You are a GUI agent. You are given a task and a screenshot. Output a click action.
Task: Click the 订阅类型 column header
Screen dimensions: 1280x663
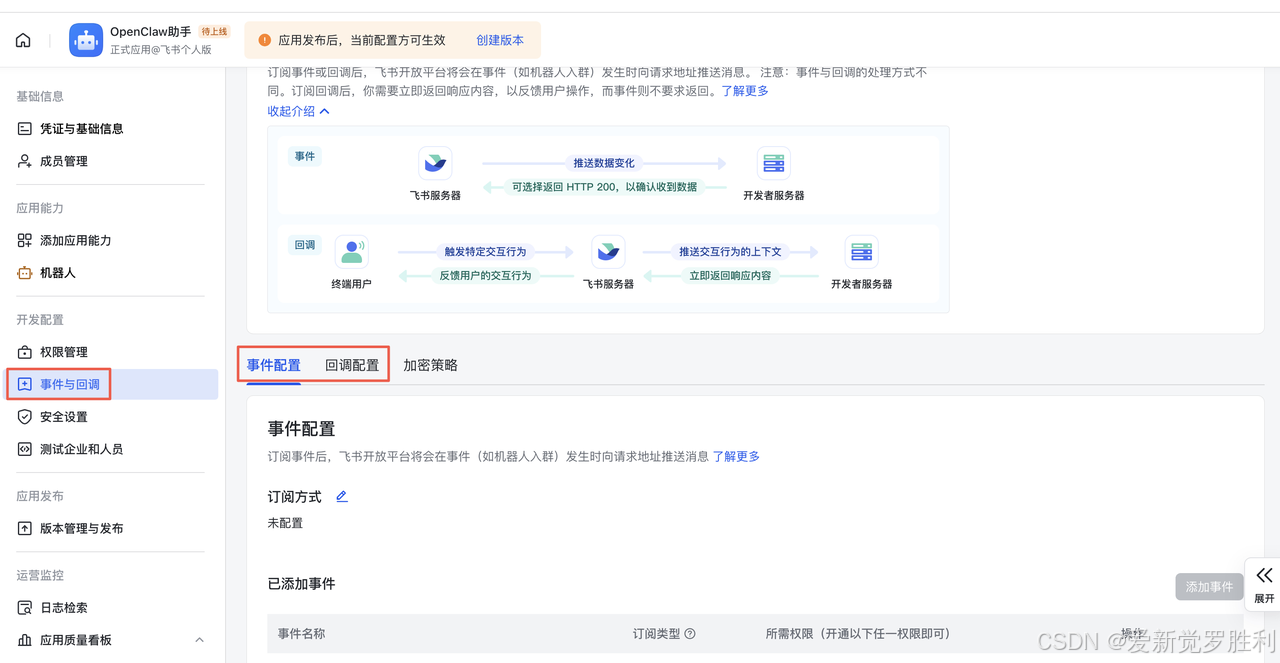(x=656, y=633)
